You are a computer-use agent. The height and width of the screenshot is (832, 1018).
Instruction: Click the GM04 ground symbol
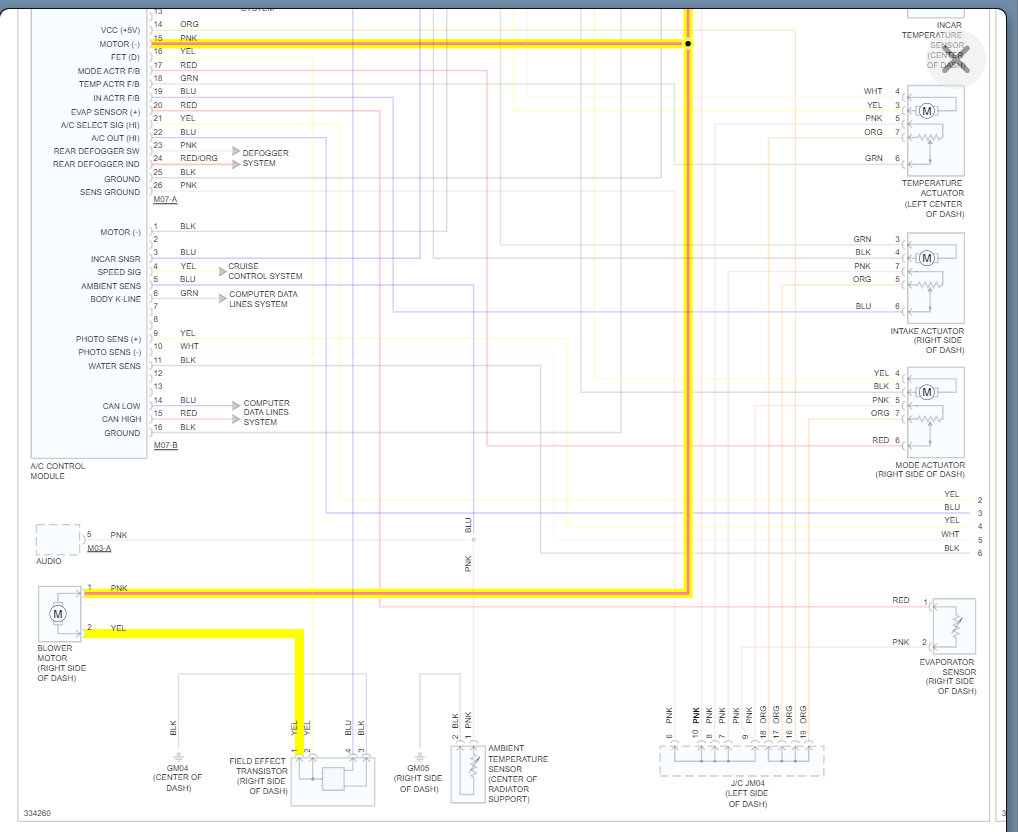[x=179, y=757]
